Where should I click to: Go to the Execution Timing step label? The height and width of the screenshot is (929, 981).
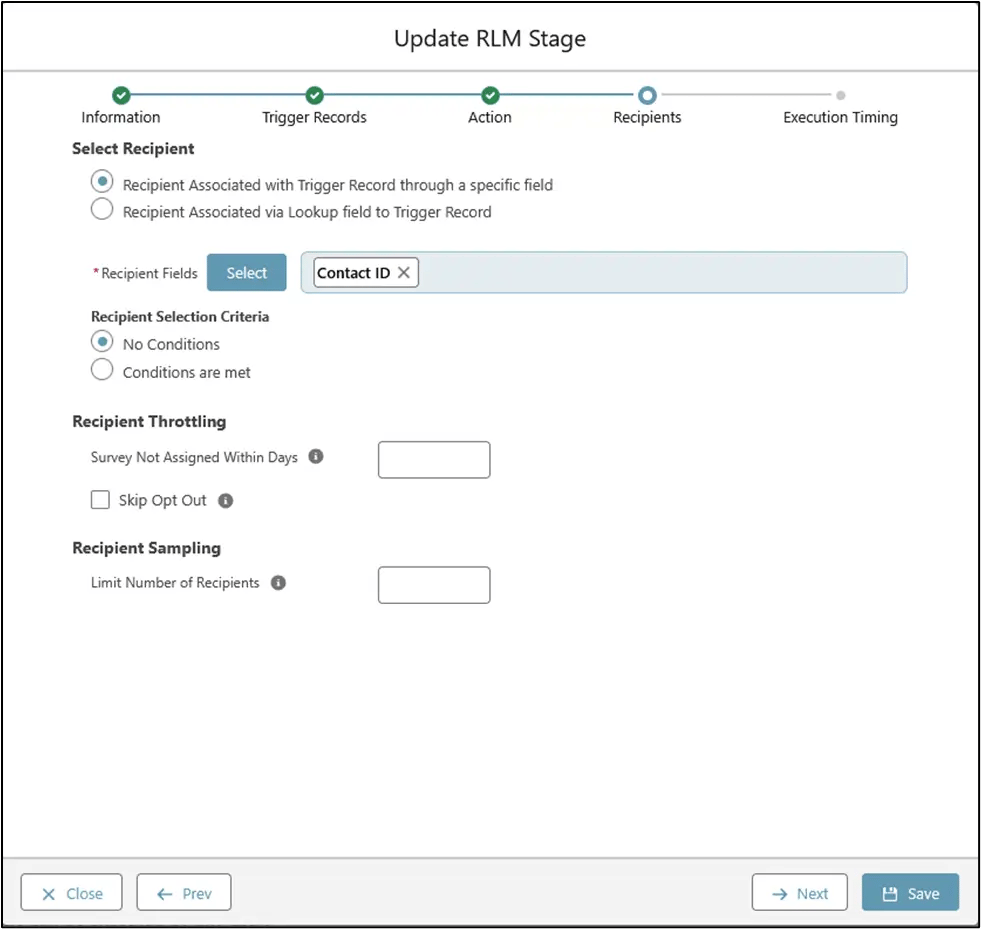(840, 118)
